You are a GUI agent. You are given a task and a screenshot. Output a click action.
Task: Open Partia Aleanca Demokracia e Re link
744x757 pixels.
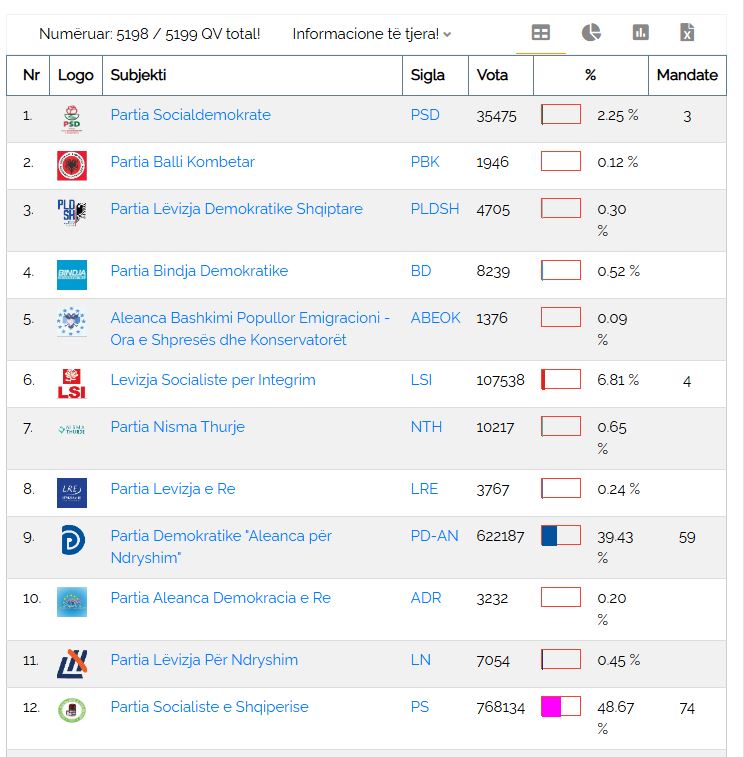click(x=221, y=598)
